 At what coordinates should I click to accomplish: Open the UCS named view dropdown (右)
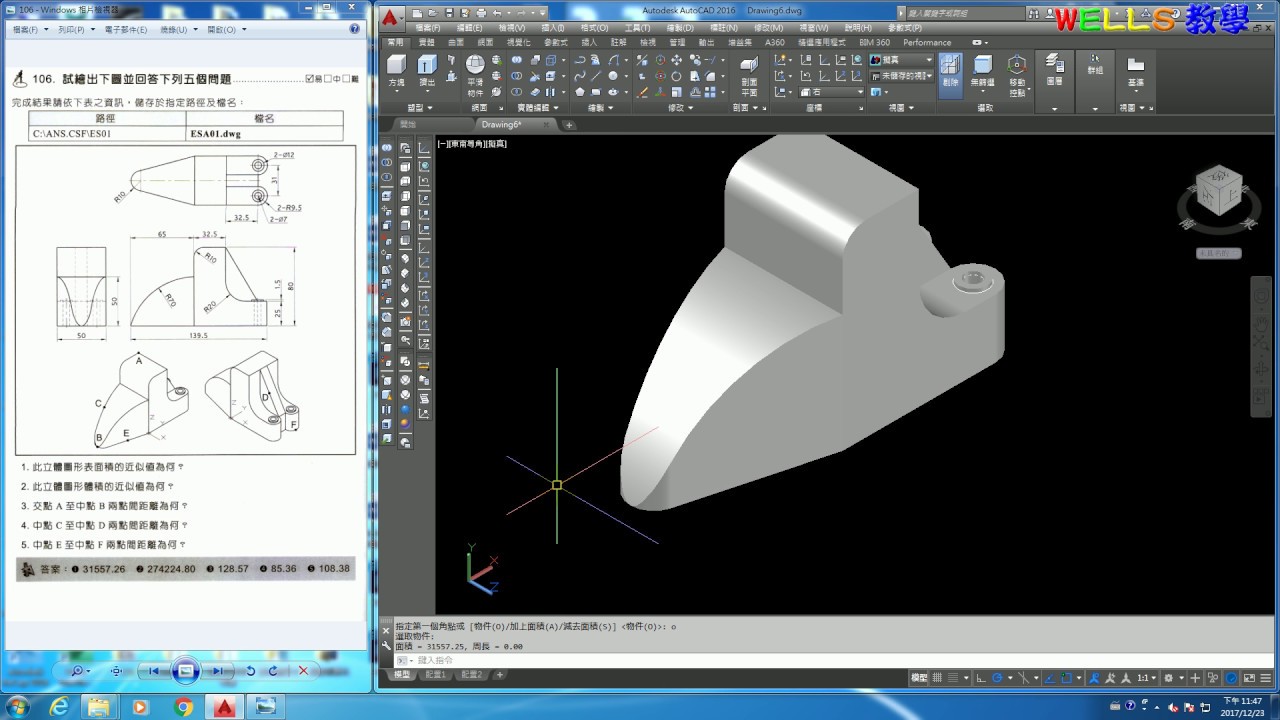830,92
